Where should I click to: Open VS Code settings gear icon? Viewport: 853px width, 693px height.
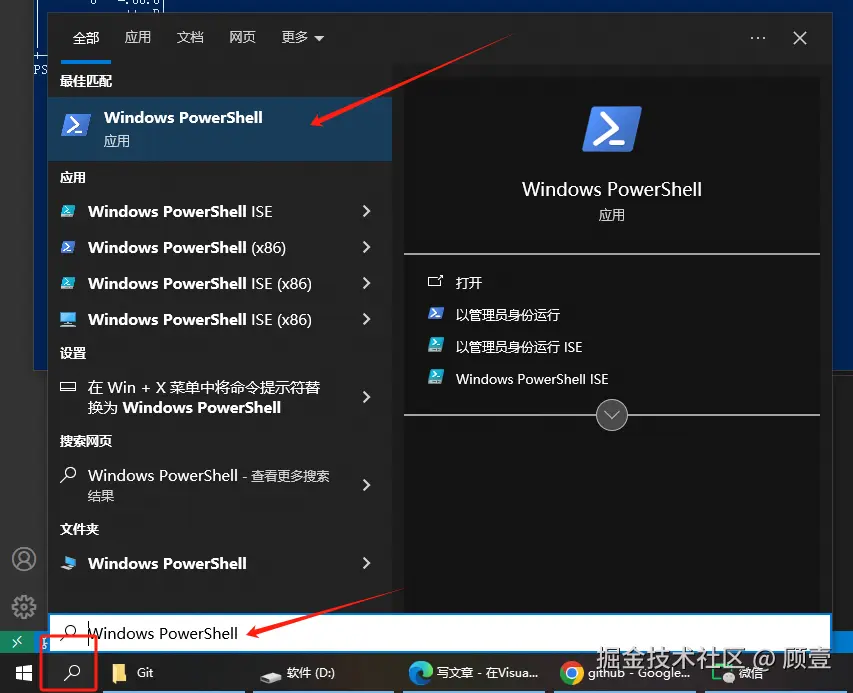24,607
